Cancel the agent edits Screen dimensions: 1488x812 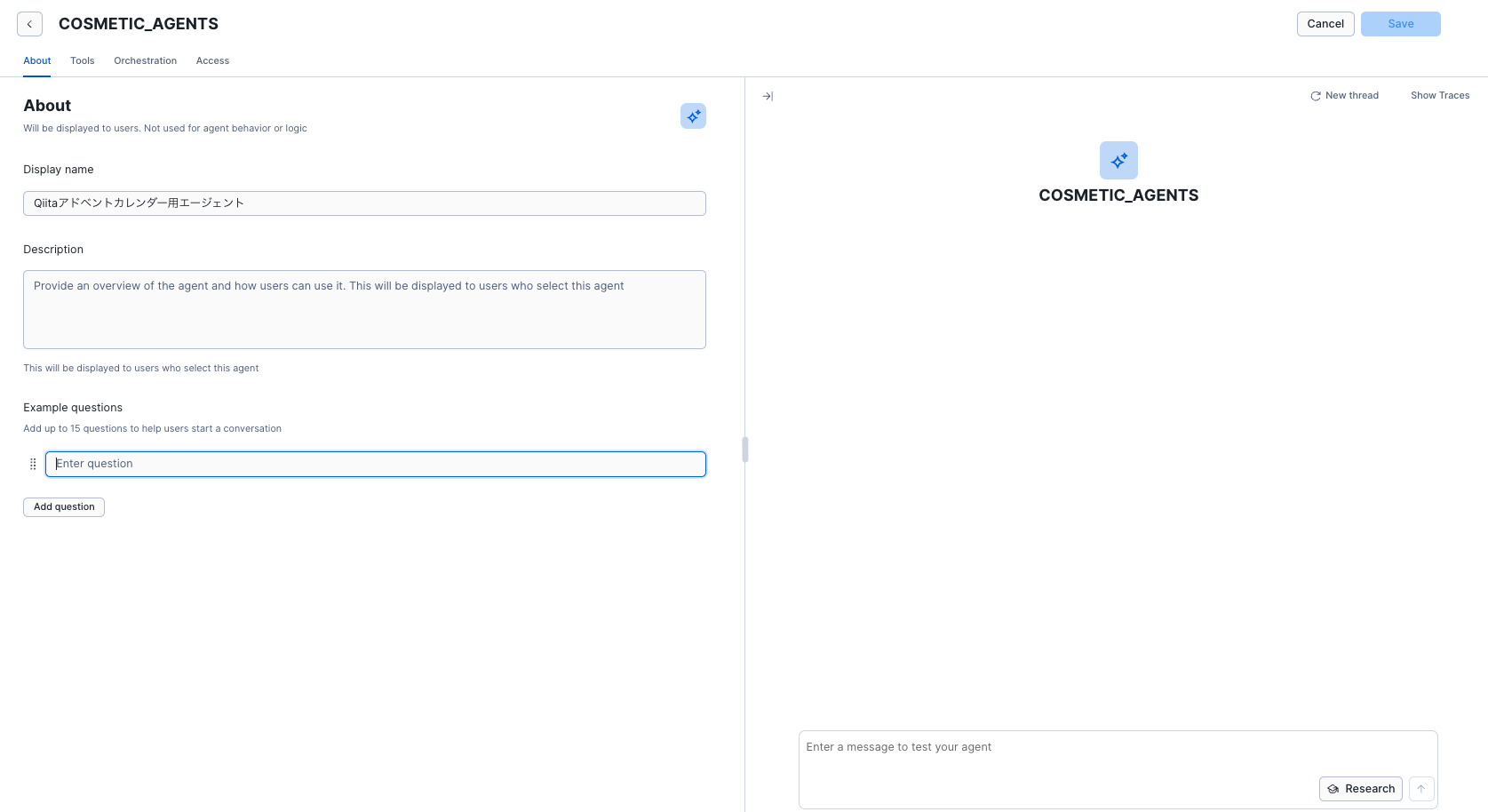1325,24
